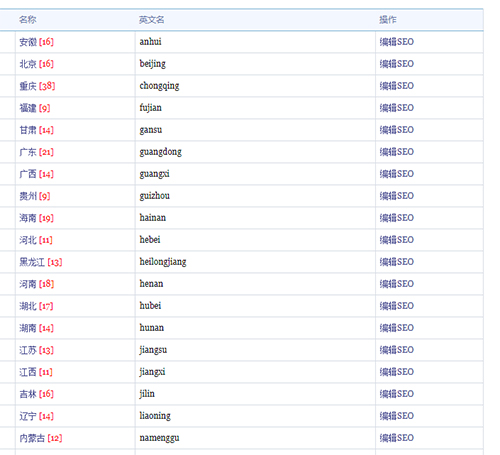This screenshot has width=500, height=455.
Task: Open 编辑SEO in the henan row
Action: tap(397, 284)
